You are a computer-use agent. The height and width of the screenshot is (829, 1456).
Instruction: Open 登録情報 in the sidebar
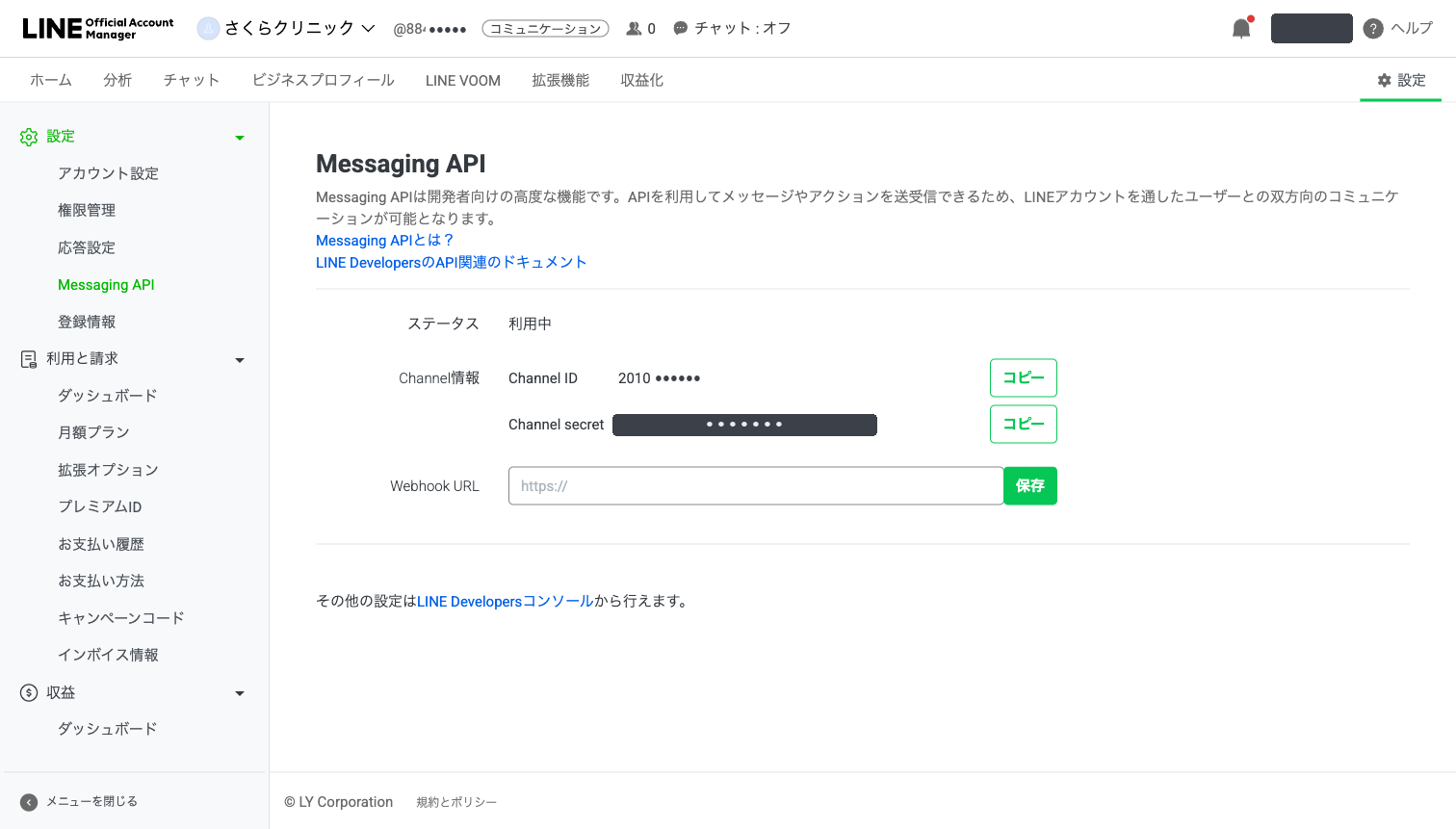coord(87,322)
